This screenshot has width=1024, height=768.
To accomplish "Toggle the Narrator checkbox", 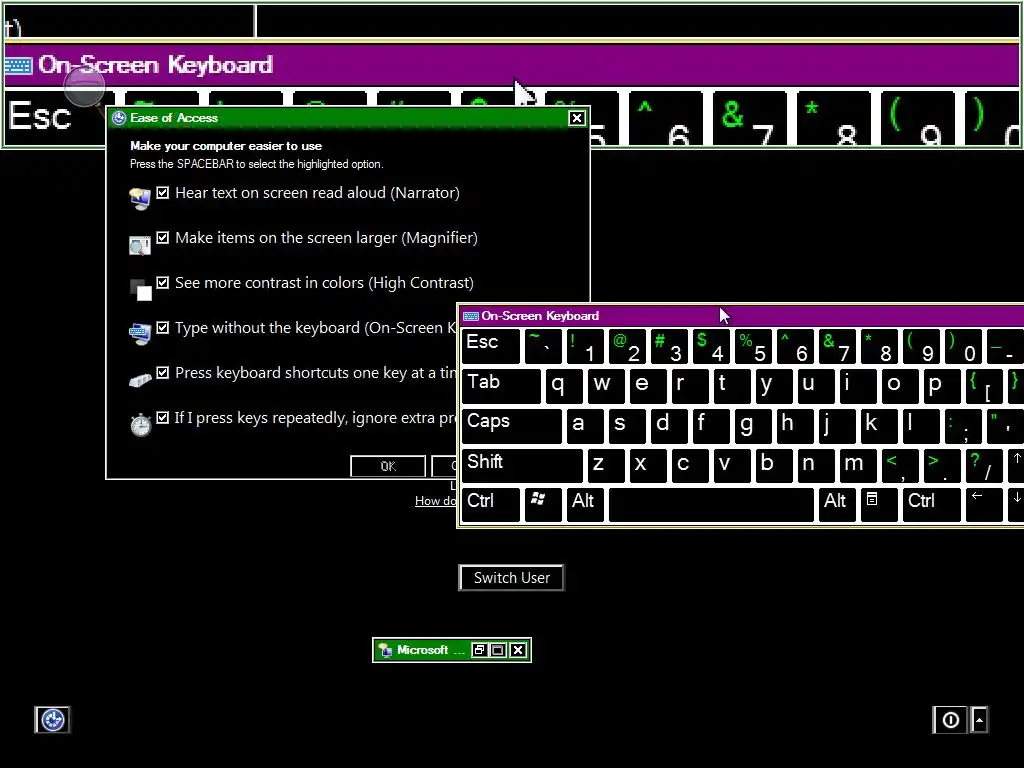I will (163, 193).
